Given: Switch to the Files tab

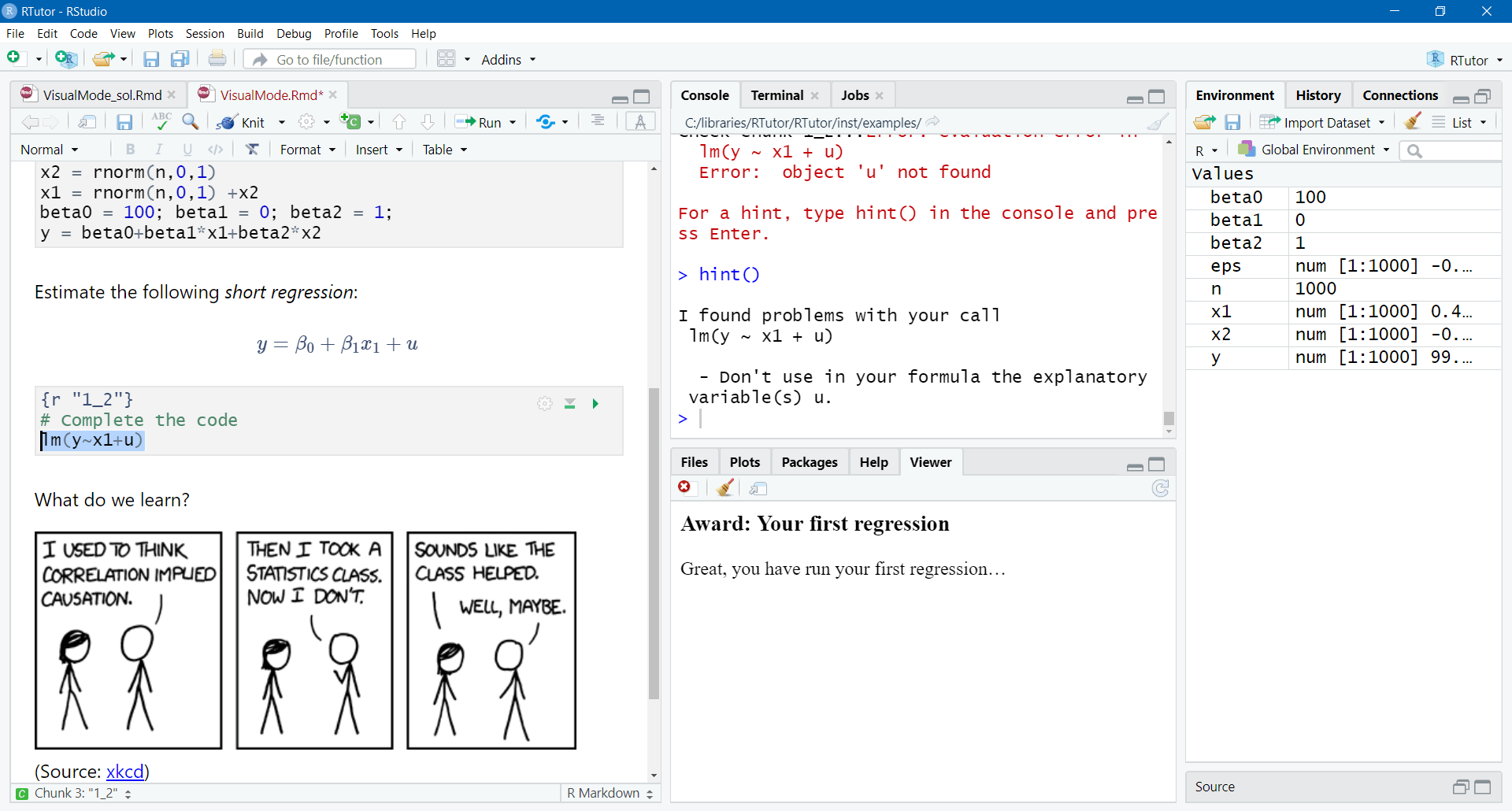Looking at the screenshot, I should tap(695, 462).
